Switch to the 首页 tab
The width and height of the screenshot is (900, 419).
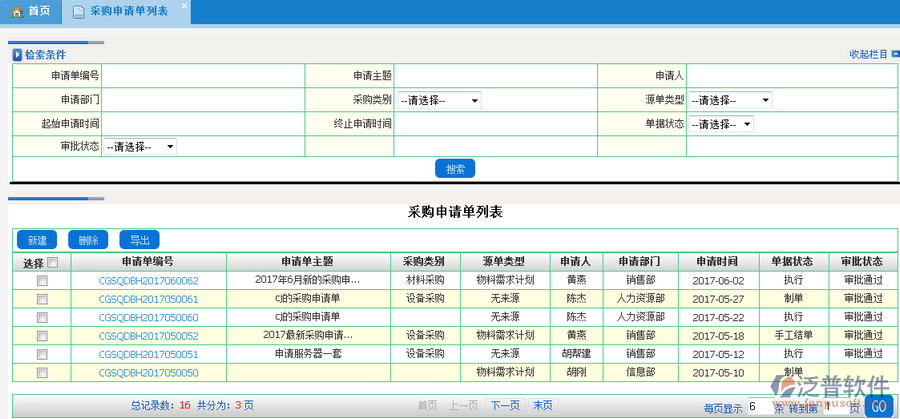[31, 12]
